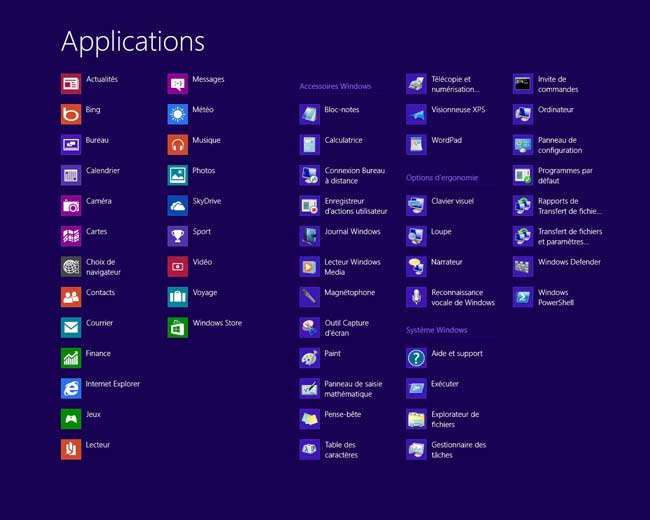Open the Cartes maps icon
This screenshot has width=650, height=520.
(71, 236)
